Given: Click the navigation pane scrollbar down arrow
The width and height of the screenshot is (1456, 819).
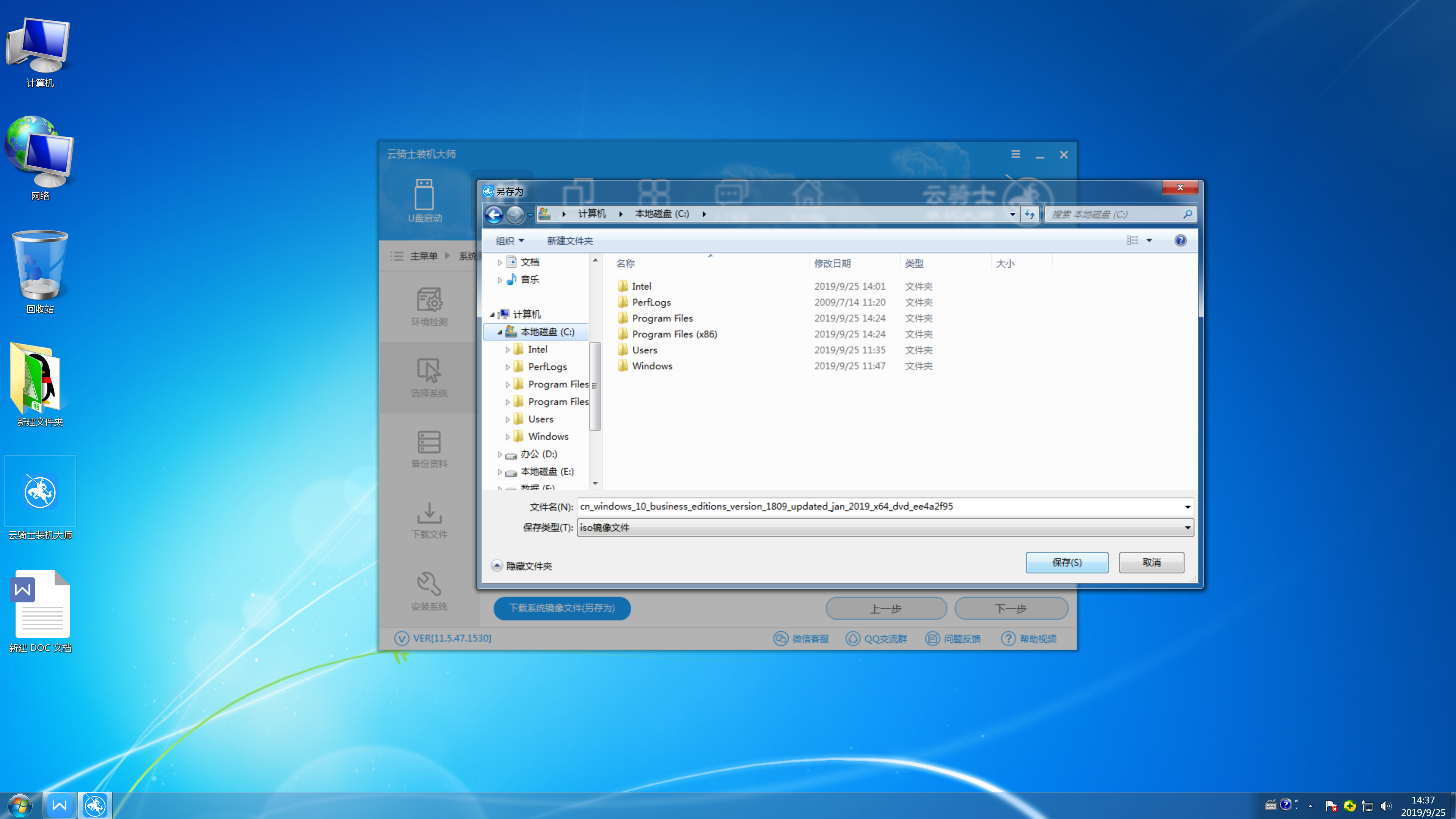Looking at the screenshot, I should click(x=595, y=483).
